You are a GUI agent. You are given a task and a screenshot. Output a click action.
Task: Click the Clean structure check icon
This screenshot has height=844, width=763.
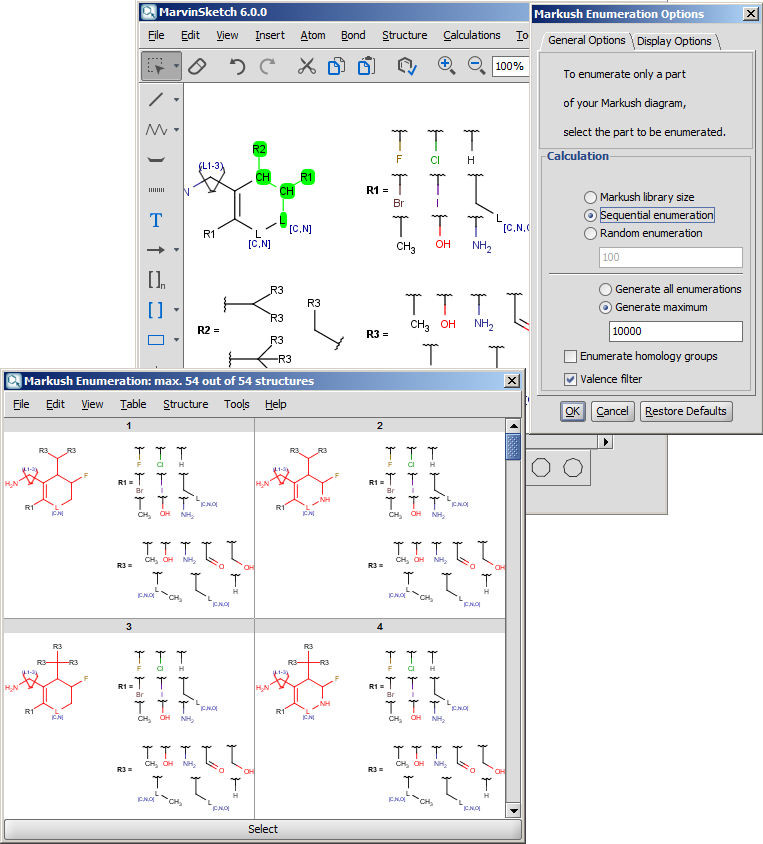(x=406, y=66)
